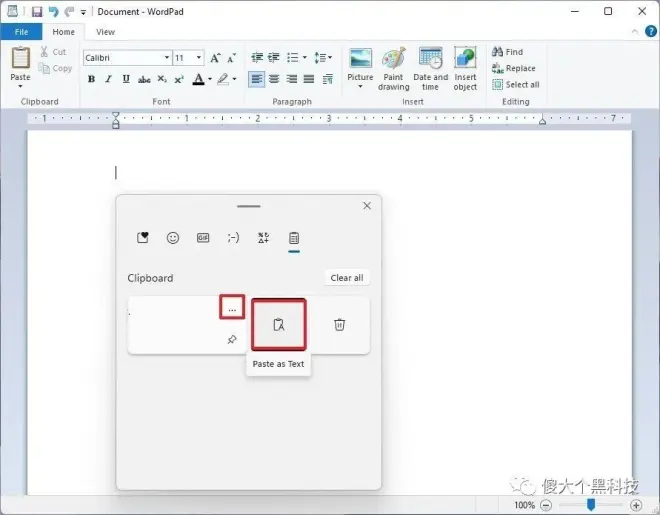Click the zoom in plus button
Screen dimensions: 660x515
coord(636,504)
